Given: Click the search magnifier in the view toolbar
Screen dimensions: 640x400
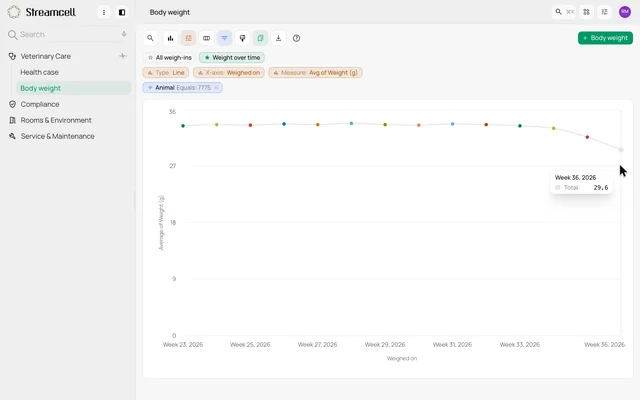Looking at the screenshot, I should click(150, 38).
